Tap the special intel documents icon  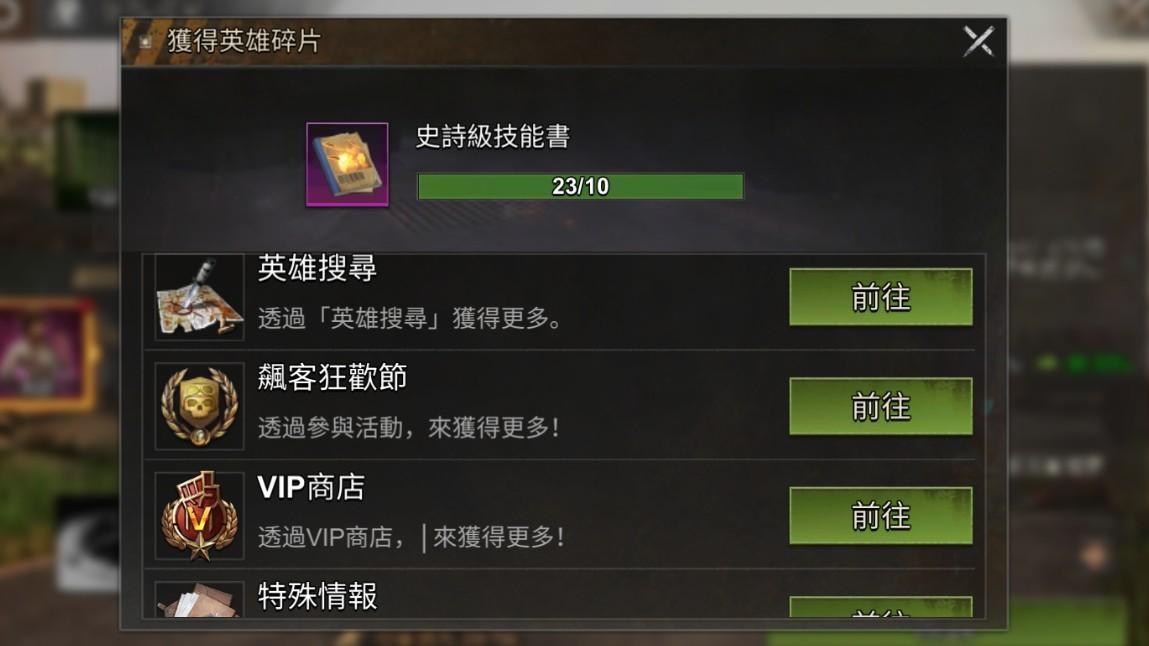[199, 600]
